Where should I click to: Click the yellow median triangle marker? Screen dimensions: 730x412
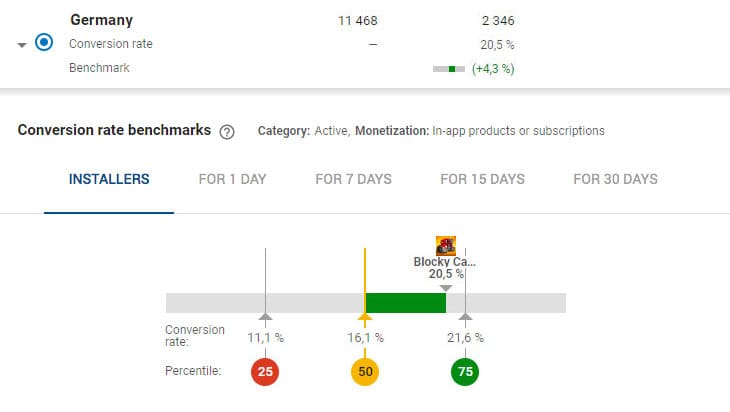coord(365,319)
